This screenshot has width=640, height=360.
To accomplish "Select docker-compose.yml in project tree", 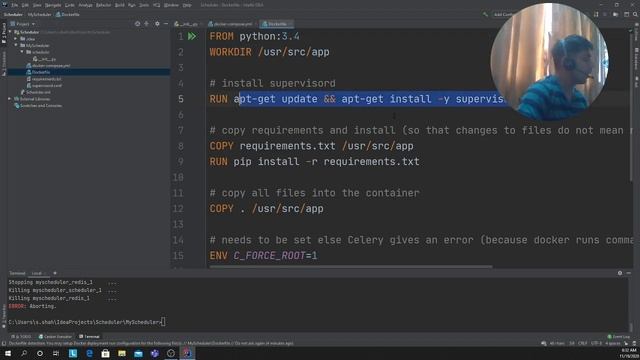I will click(x=48, y=65).
